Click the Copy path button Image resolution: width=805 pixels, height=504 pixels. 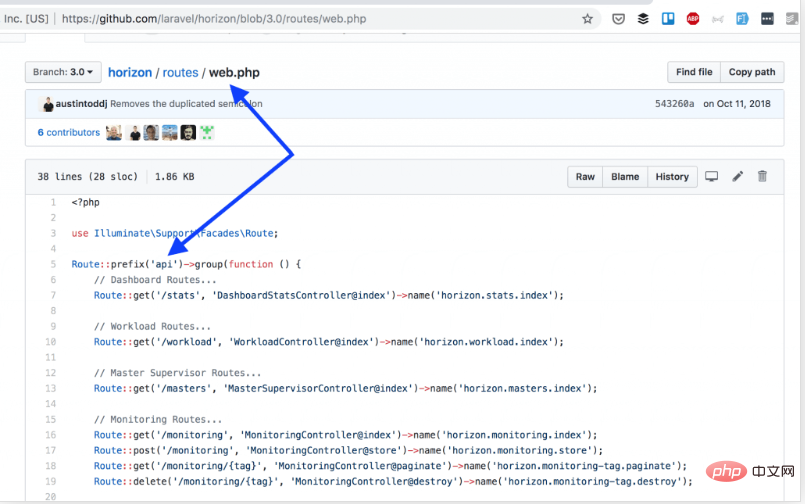(752, 72)
